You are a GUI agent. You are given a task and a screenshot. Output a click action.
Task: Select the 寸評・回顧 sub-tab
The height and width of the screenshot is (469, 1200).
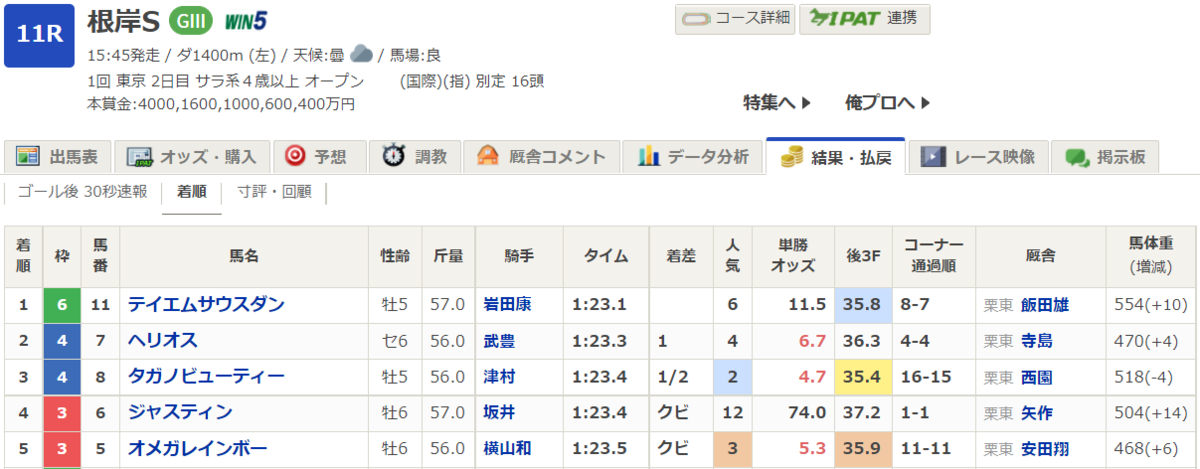click(274, 192)
